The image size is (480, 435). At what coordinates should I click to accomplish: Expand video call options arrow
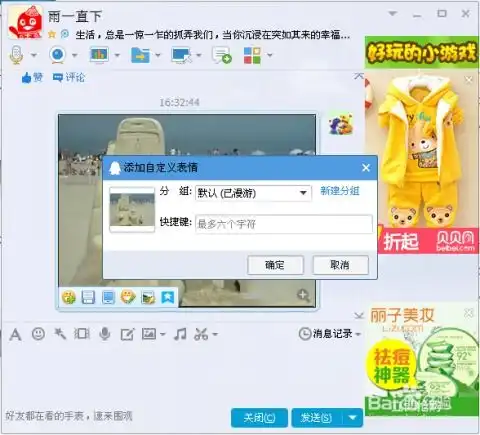[x=75, y=55]
